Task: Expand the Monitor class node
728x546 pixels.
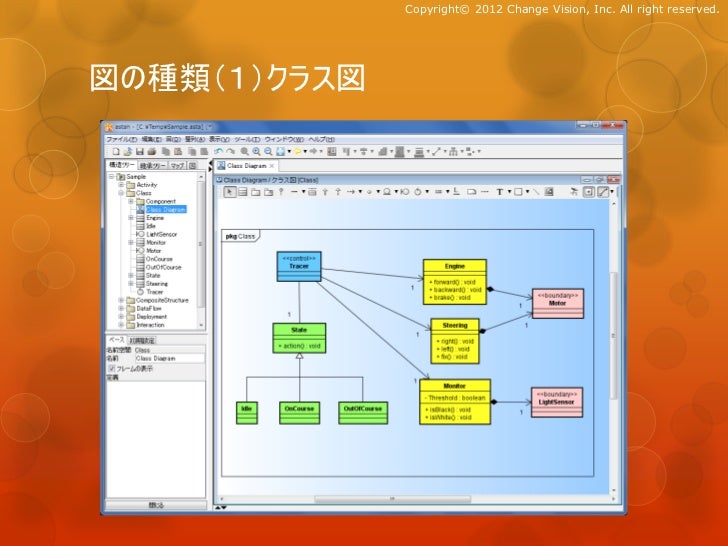Action: (x=131, y=242)
